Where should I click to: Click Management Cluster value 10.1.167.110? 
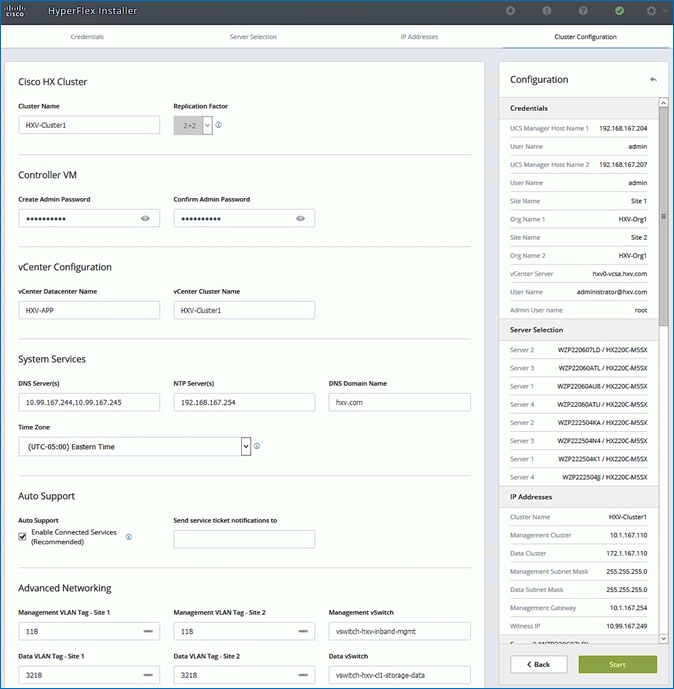point(628,535)
